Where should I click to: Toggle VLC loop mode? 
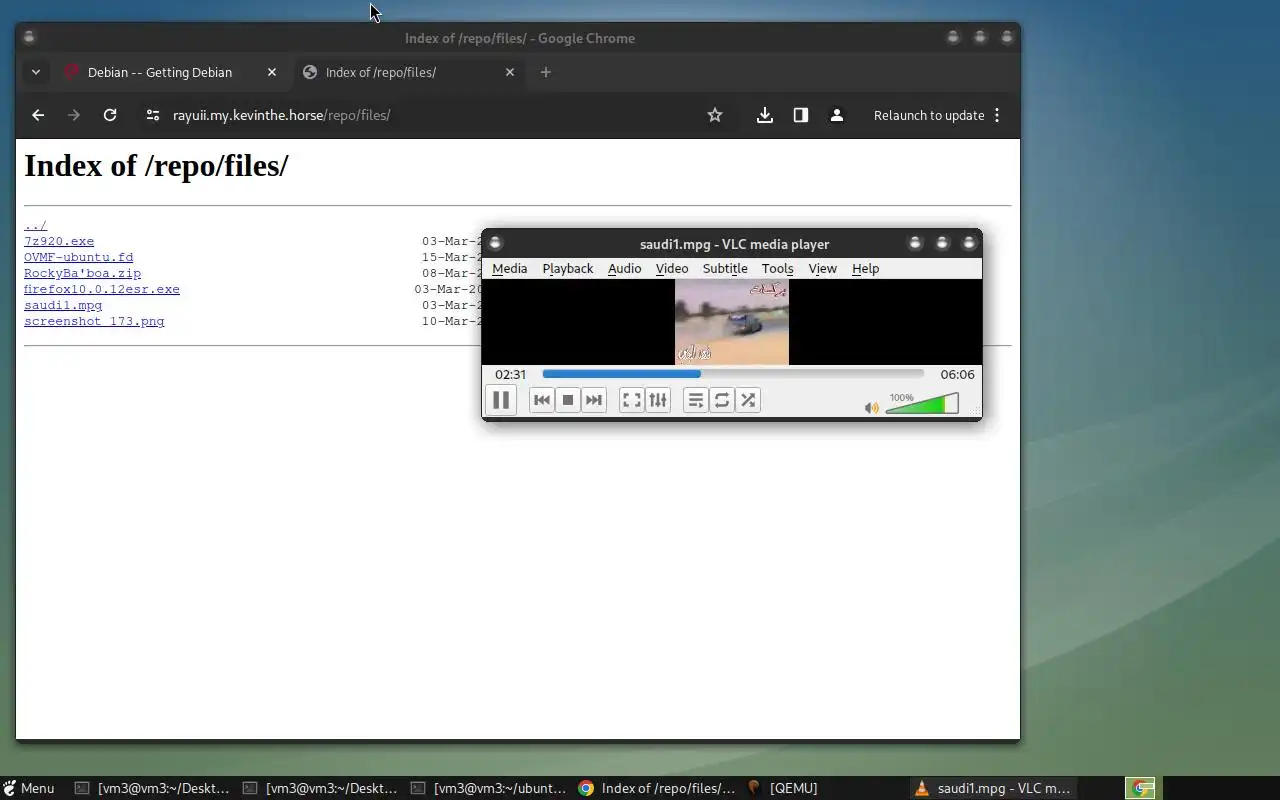(x=722, y=400)
